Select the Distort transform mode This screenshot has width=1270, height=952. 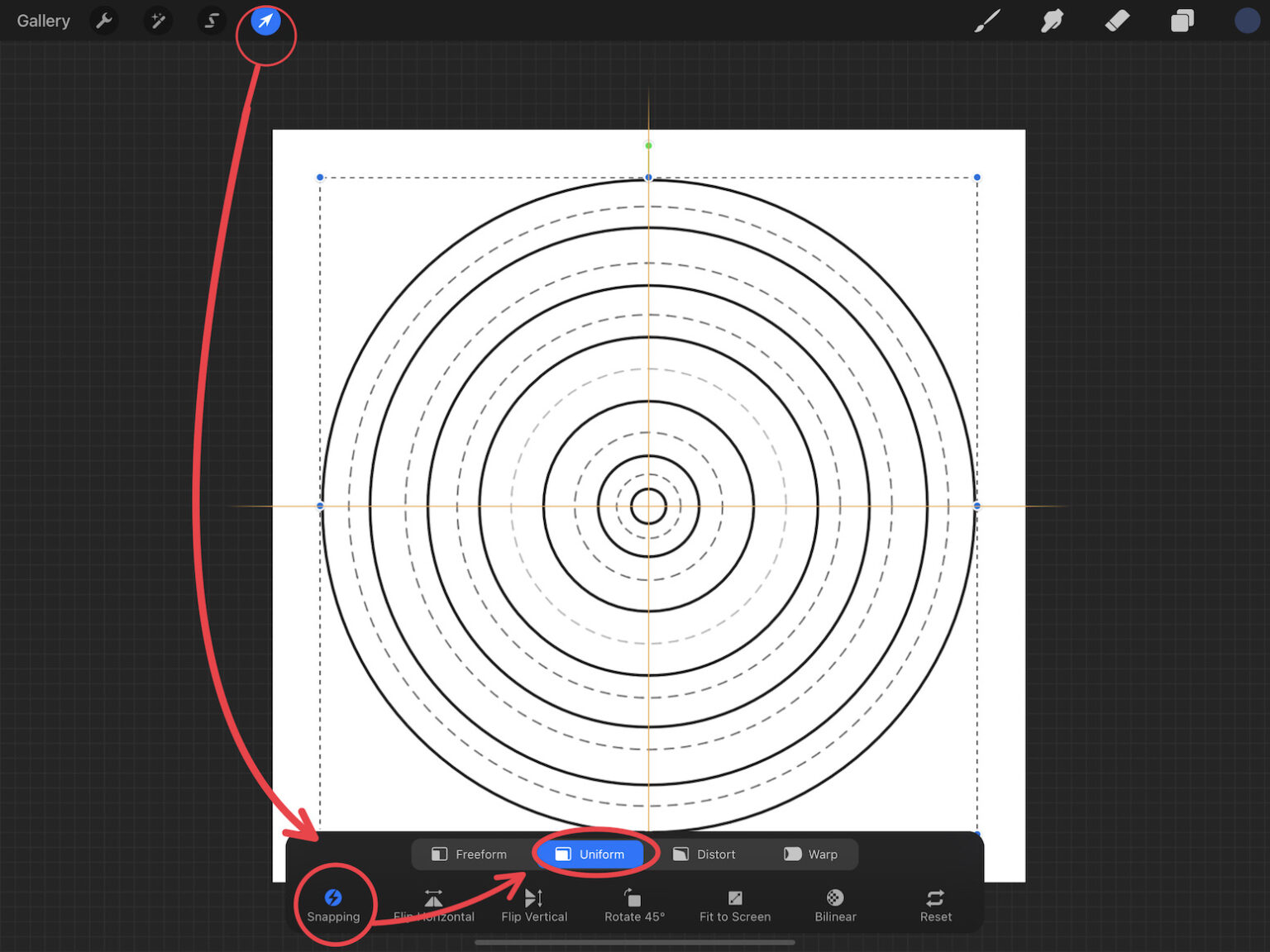(705, 854)
